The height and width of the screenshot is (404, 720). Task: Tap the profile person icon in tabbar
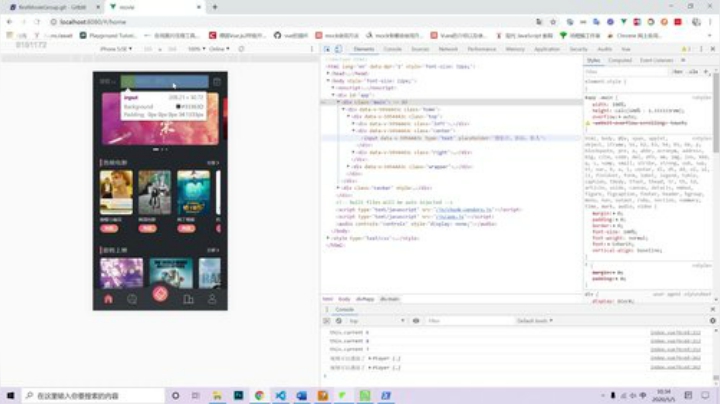(212, 299)
